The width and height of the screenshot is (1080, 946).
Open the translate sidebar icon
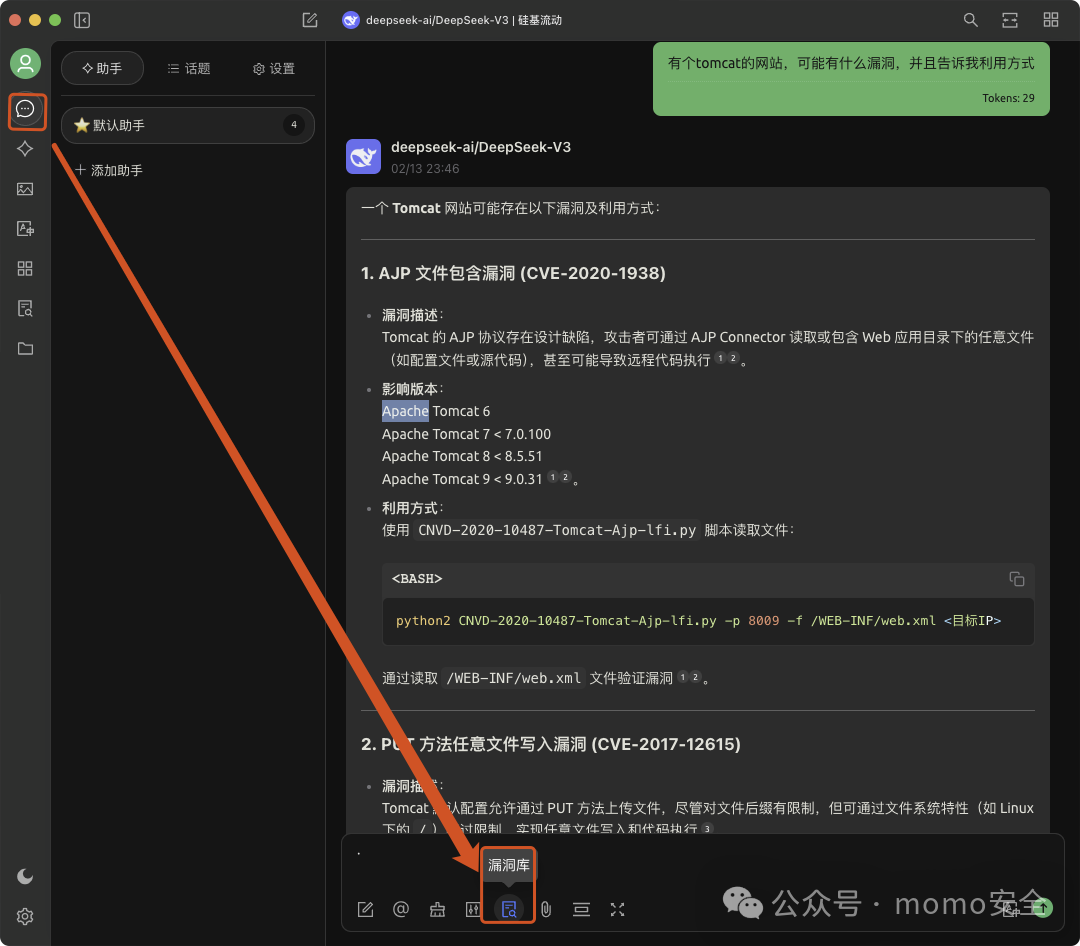(x=25, y=229)
